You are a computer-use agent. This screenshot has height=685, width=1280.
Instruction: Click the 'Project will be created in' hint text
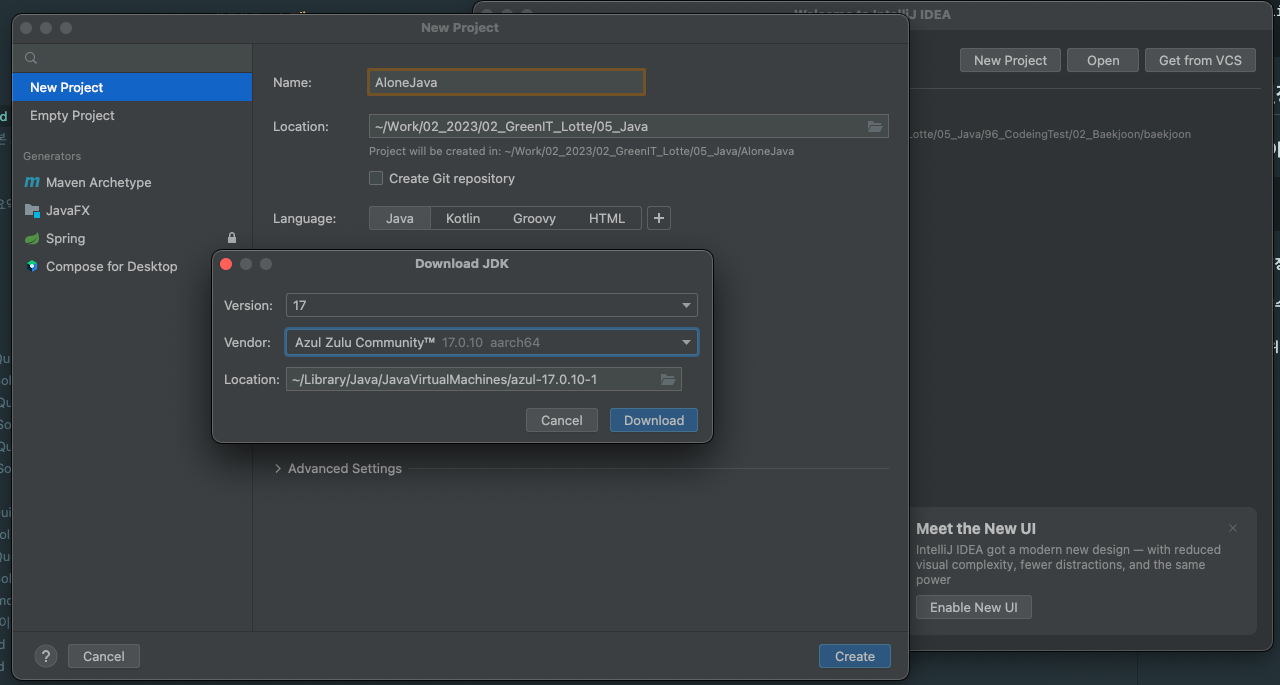(582, 151)
